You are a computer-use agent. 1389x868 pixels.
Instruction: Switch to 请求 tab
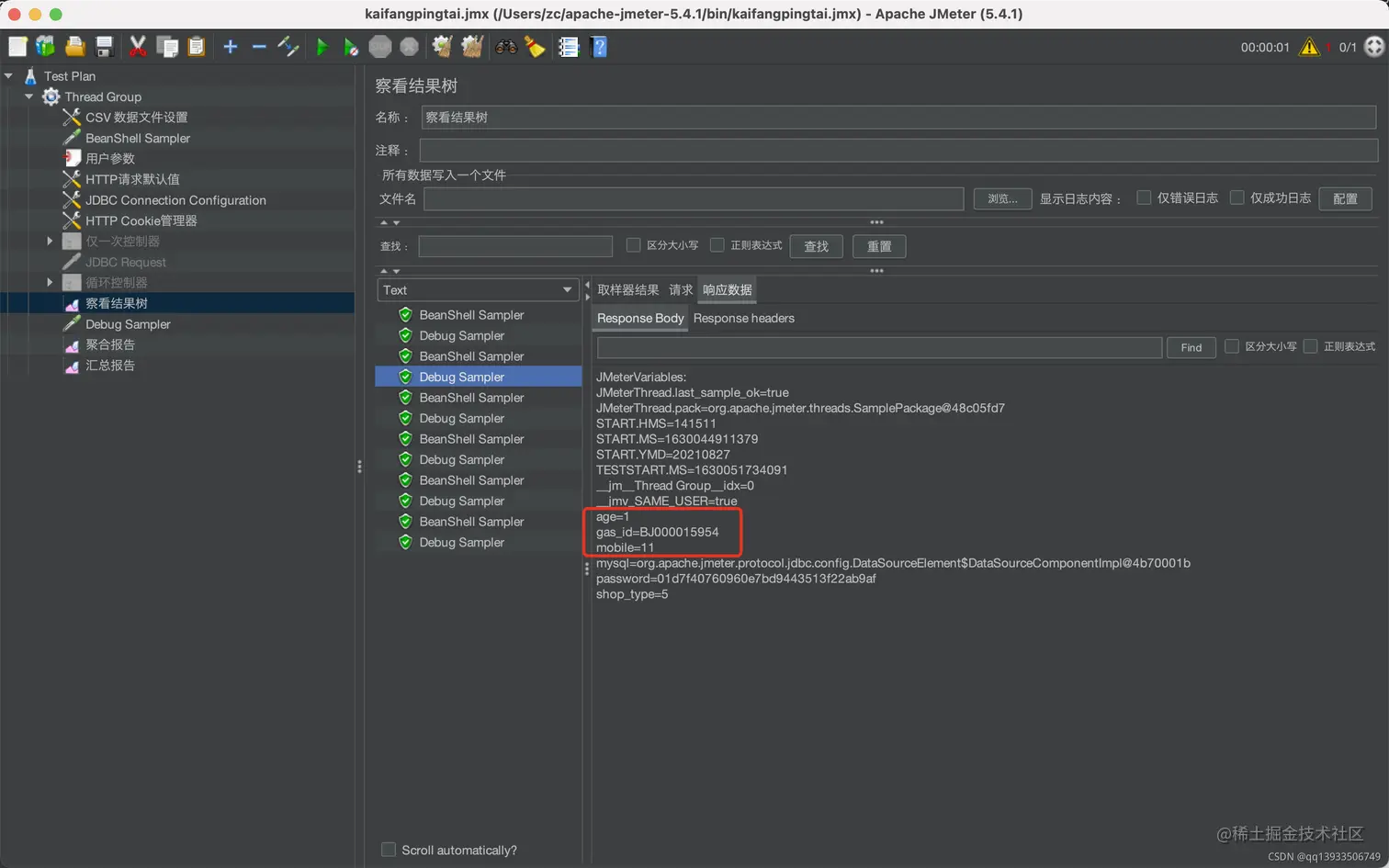pos(681,290)
